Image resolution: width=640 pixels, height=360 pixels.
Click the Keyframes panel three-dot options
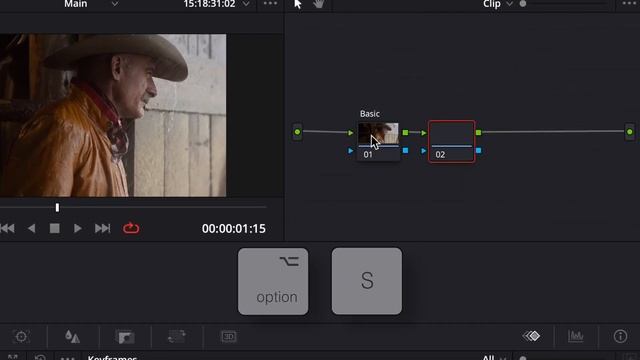coord(67,358)
